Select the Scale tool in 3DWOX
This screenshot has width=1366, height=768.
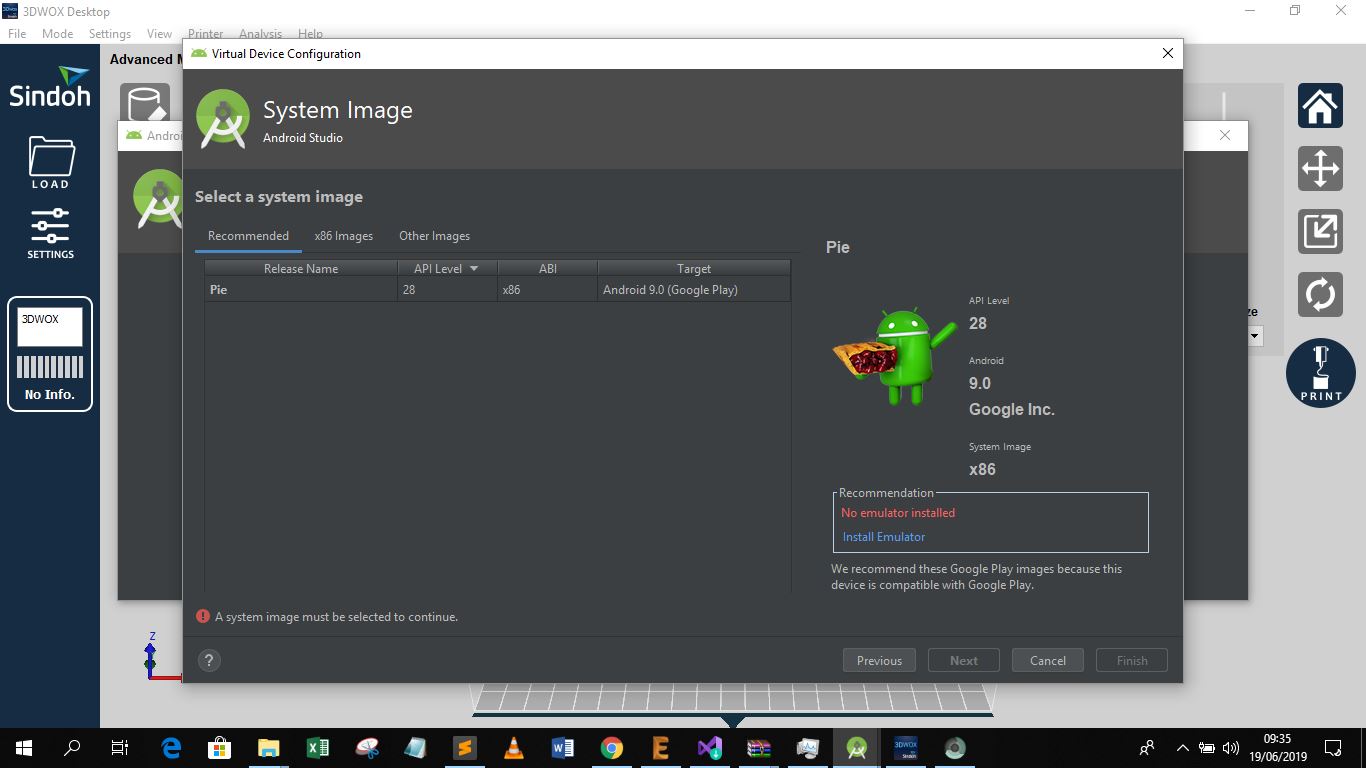coord(1320,231)
